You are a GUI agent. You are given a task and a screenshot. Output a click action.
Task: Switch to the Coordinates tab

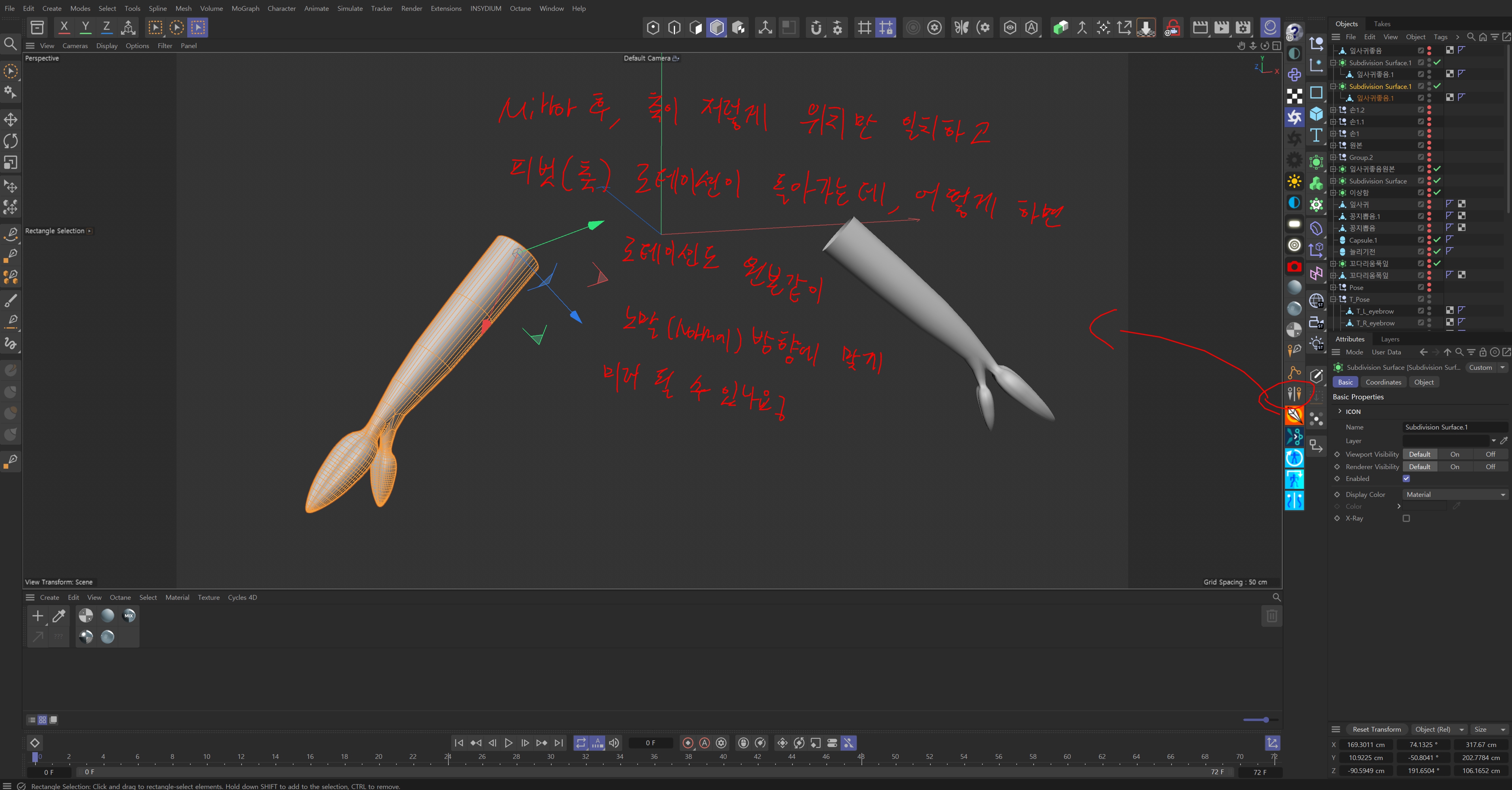pyautogui.click(x=1383, y=382)
